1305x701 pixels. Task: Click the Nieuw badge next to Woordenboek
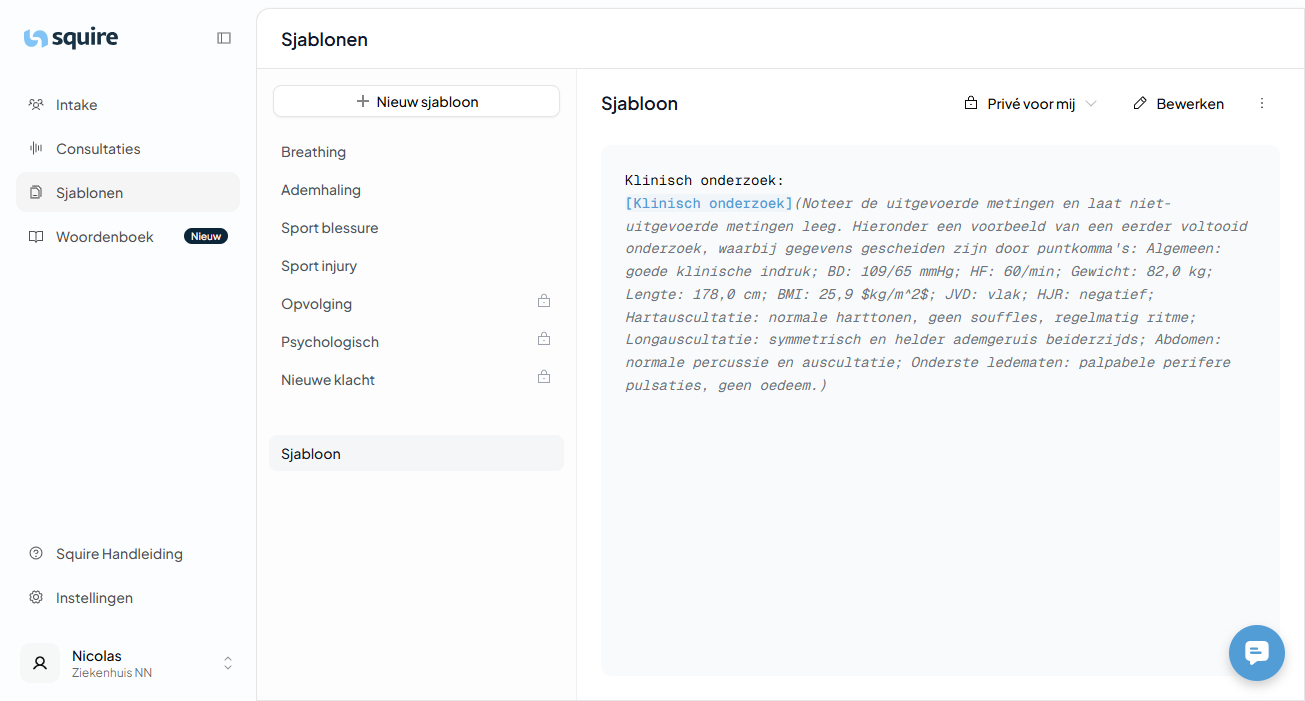coord(206,237)
